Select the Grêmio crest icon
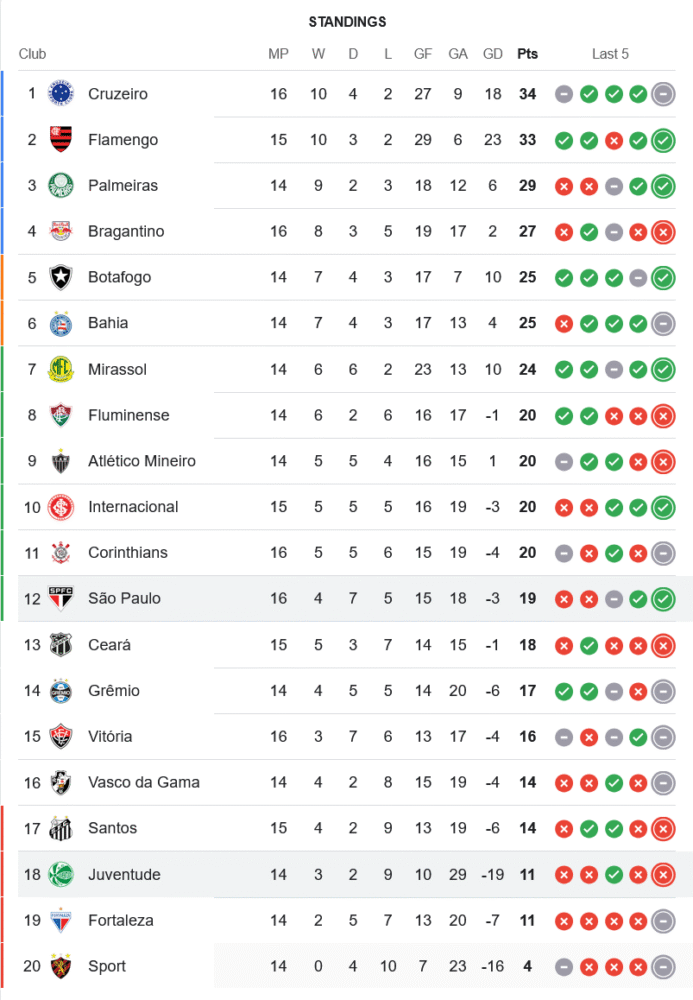 click(61, 691)
